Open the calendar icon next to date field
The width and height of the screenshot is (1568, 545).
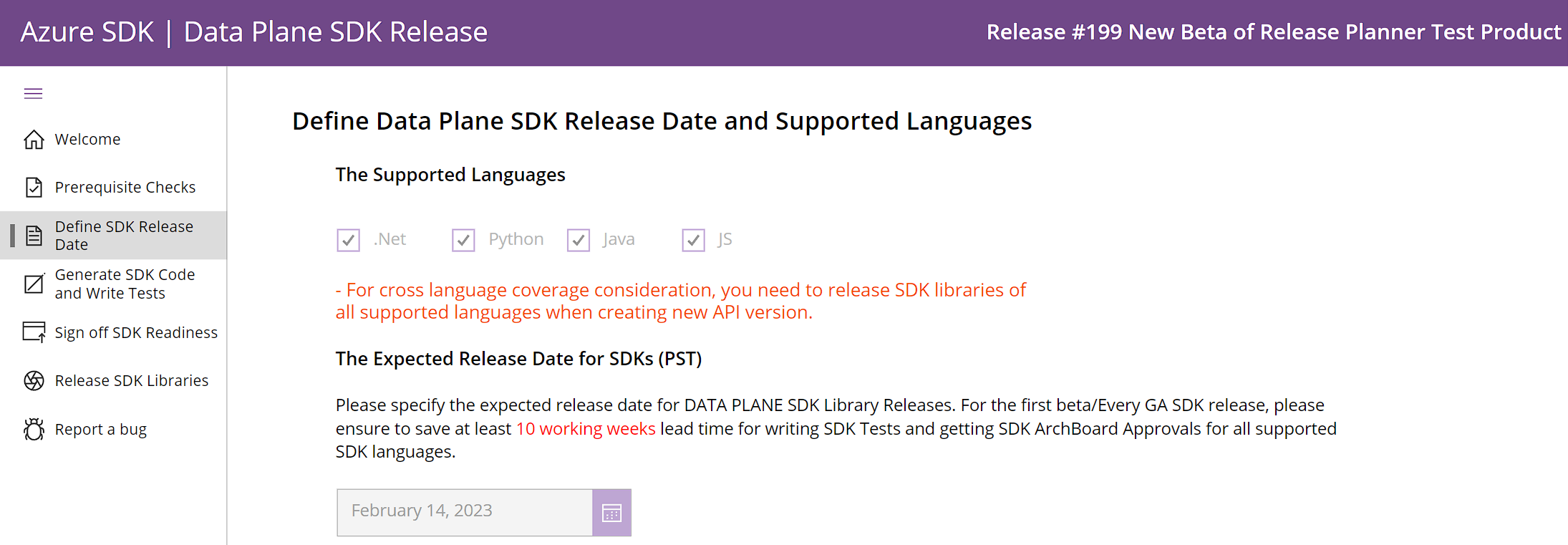tap(611, 511)
